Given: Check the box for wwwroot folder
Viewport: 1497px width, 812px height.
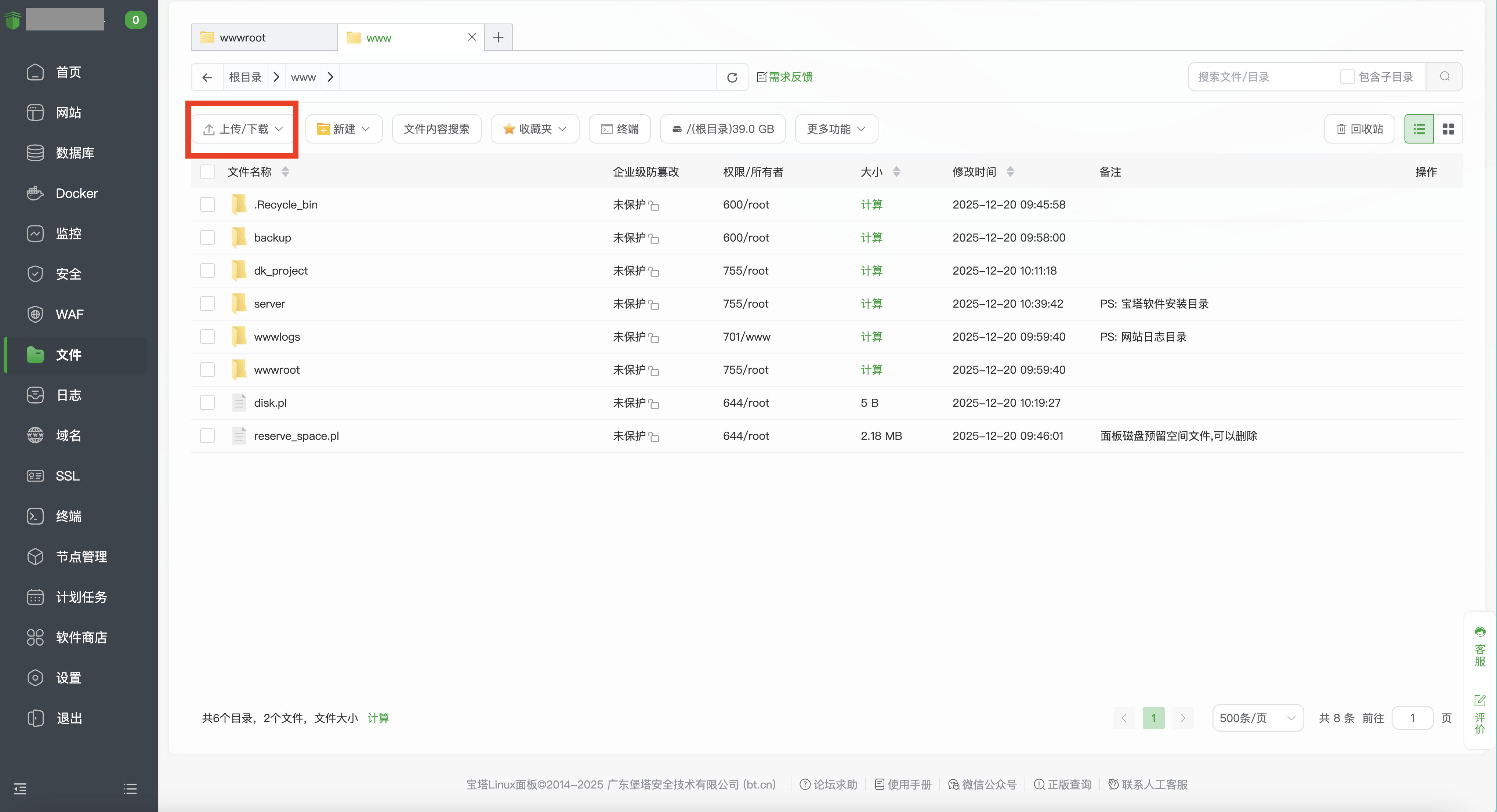Looking at the screenshot, I should click(x=207, y=370).
